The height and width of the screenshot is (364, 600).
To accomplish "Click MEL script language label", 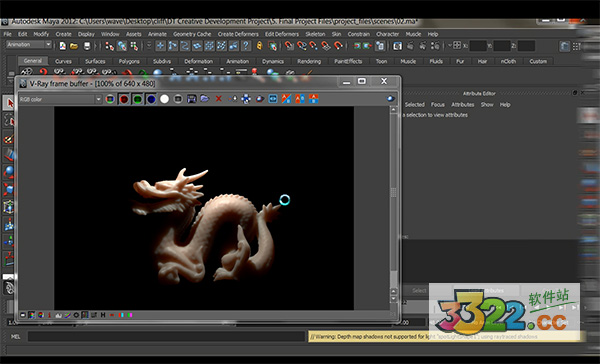I will [x=15, y=337].
